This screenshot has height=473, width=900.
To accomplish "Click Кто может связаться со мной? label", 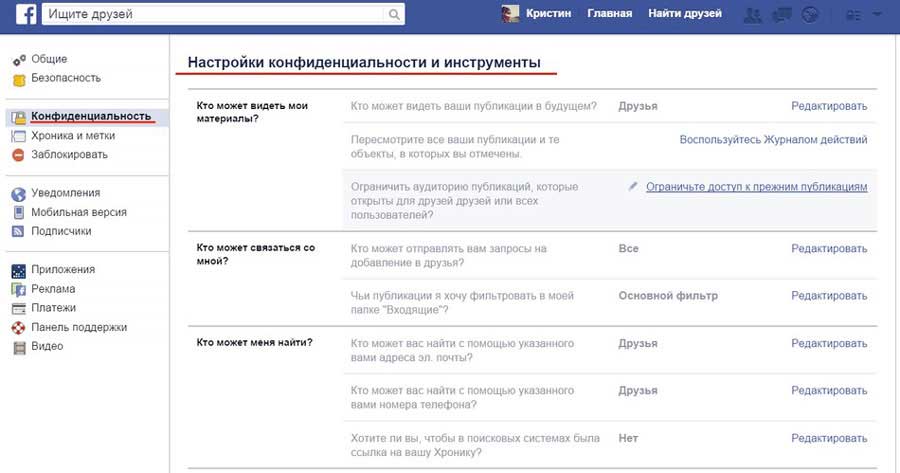I will 255,254.
